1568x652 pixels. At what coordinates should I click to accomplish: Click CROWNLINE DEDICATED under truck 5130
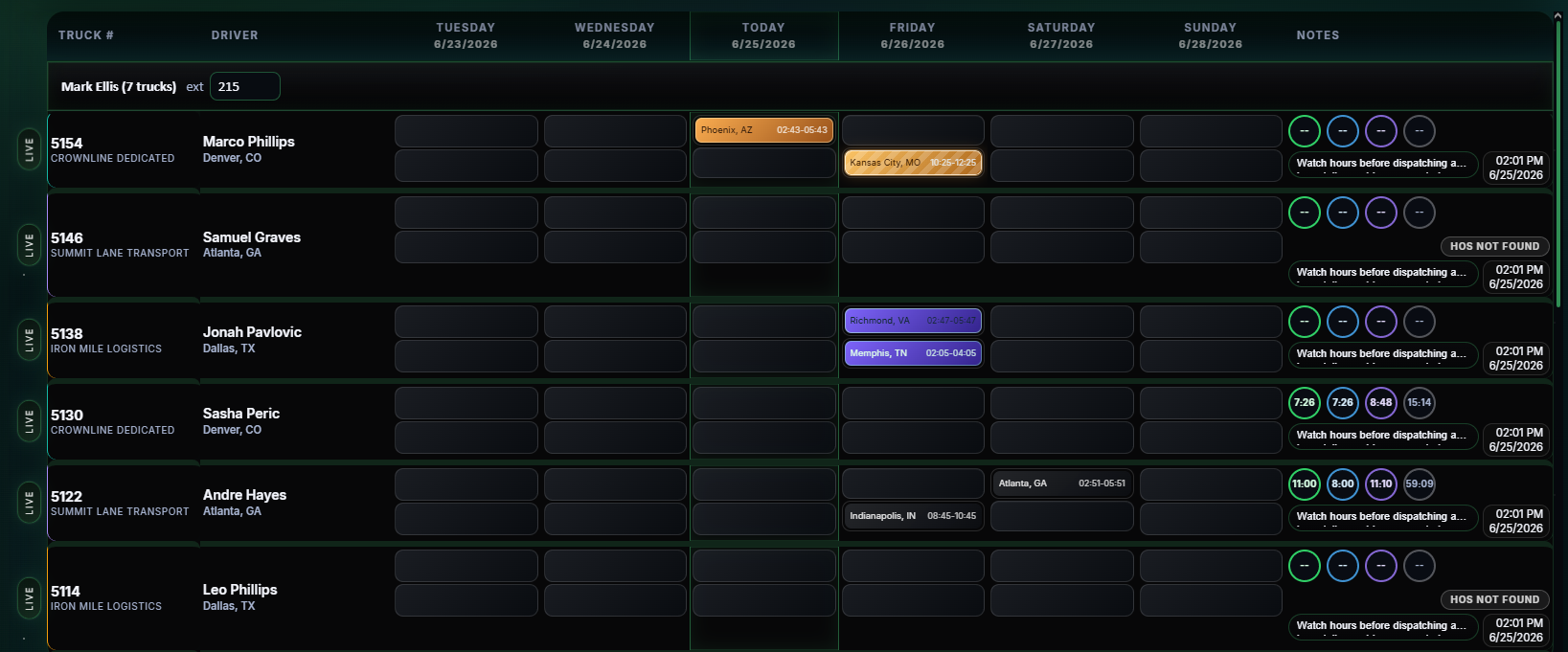(113, 431)
